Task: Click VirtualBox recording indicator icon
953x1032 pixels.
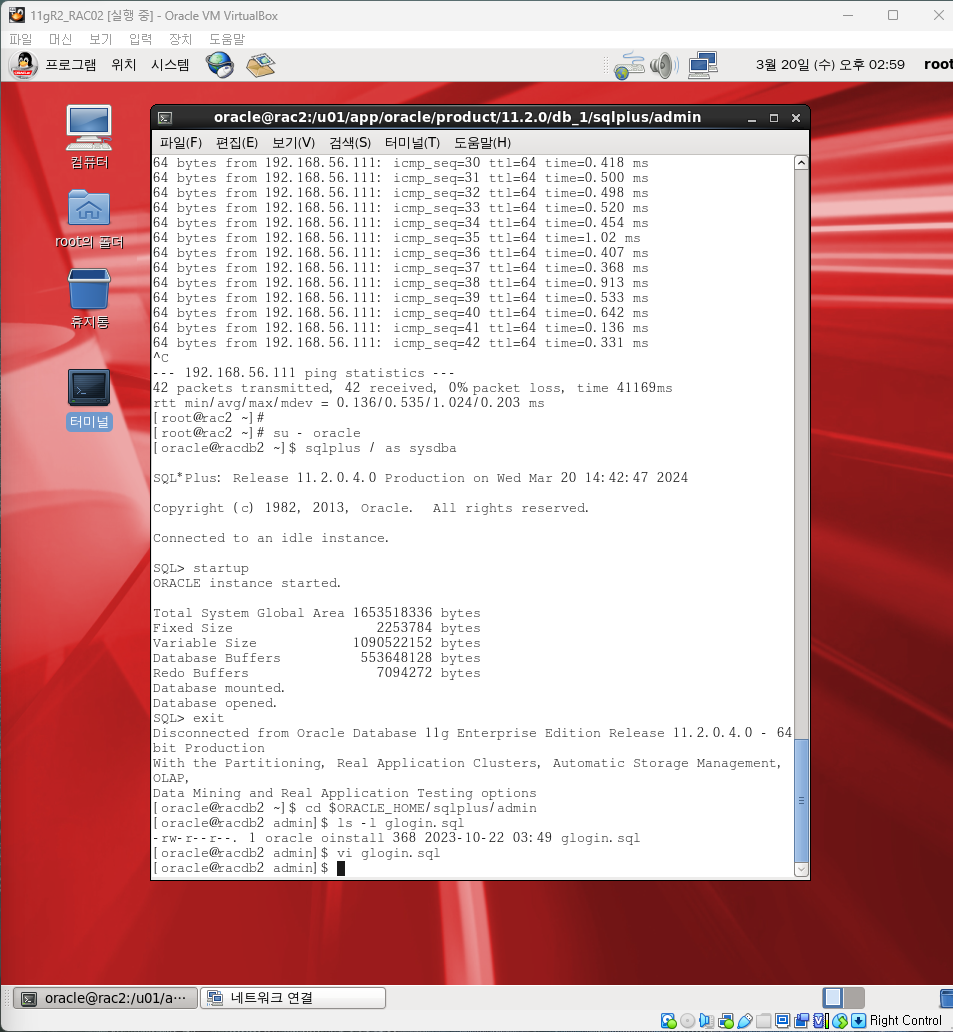Action: [x=802, y=1021]
